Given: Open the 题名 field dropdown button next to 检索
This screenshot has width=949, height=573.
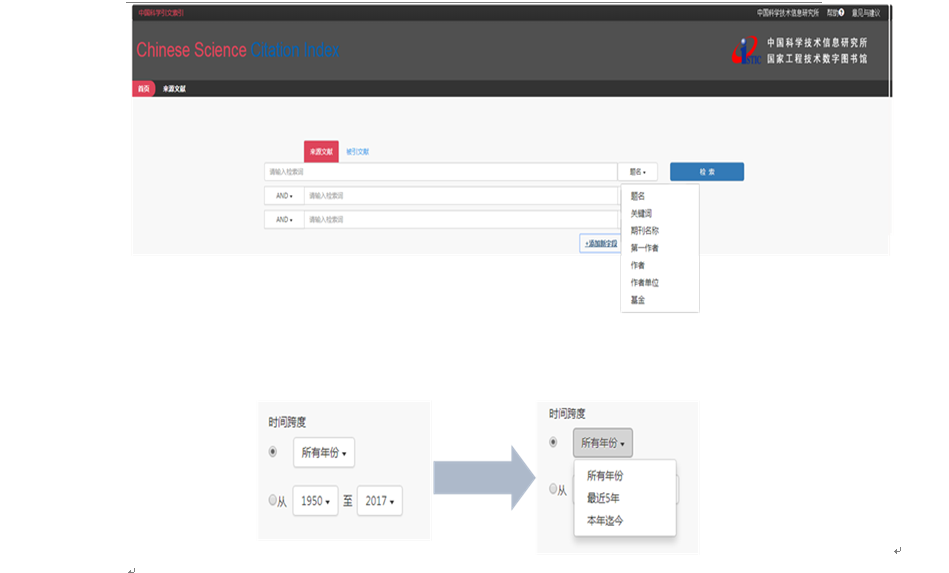Looking at the screenshot, I should click(x=637, y=172).
